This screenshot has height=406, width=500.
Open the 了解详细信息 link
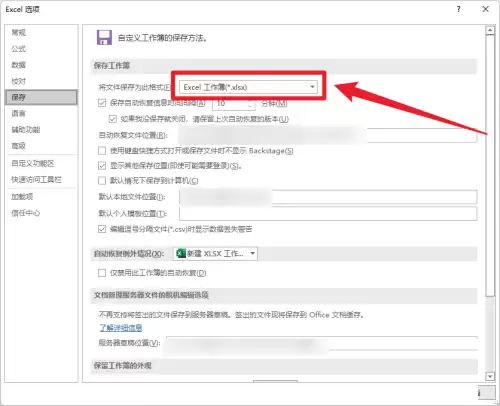point(121,328)
